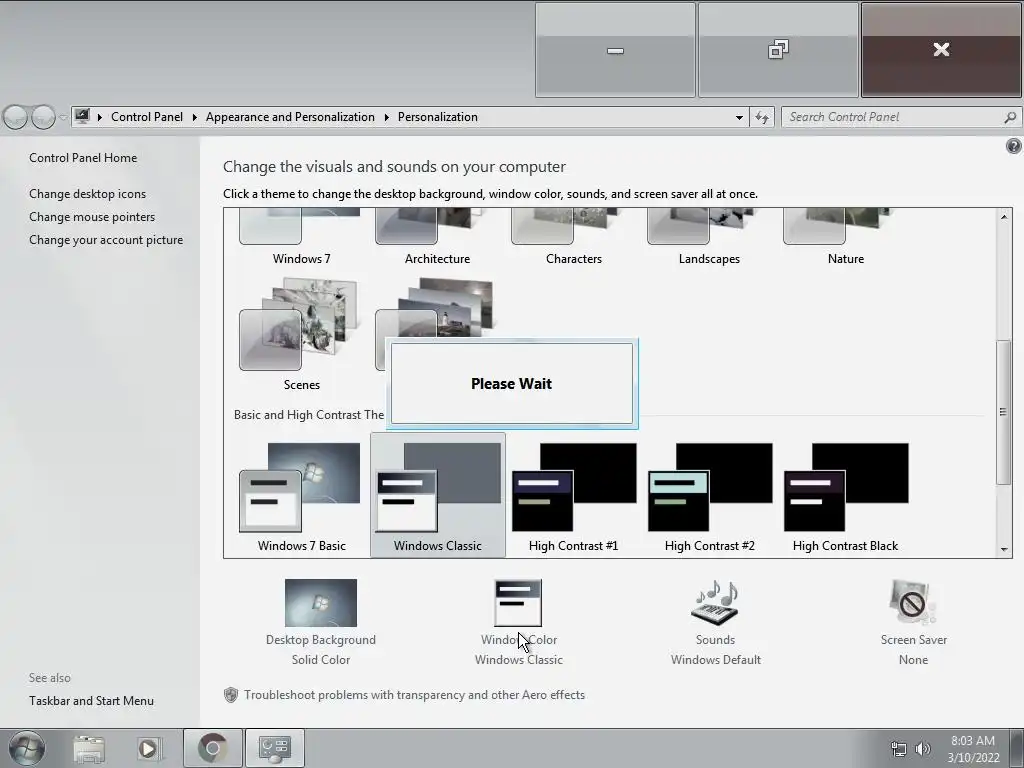Click theme list scroll down arrow
The height and width of the screenshot is (768, 1024).
[x=1004, y=550]
